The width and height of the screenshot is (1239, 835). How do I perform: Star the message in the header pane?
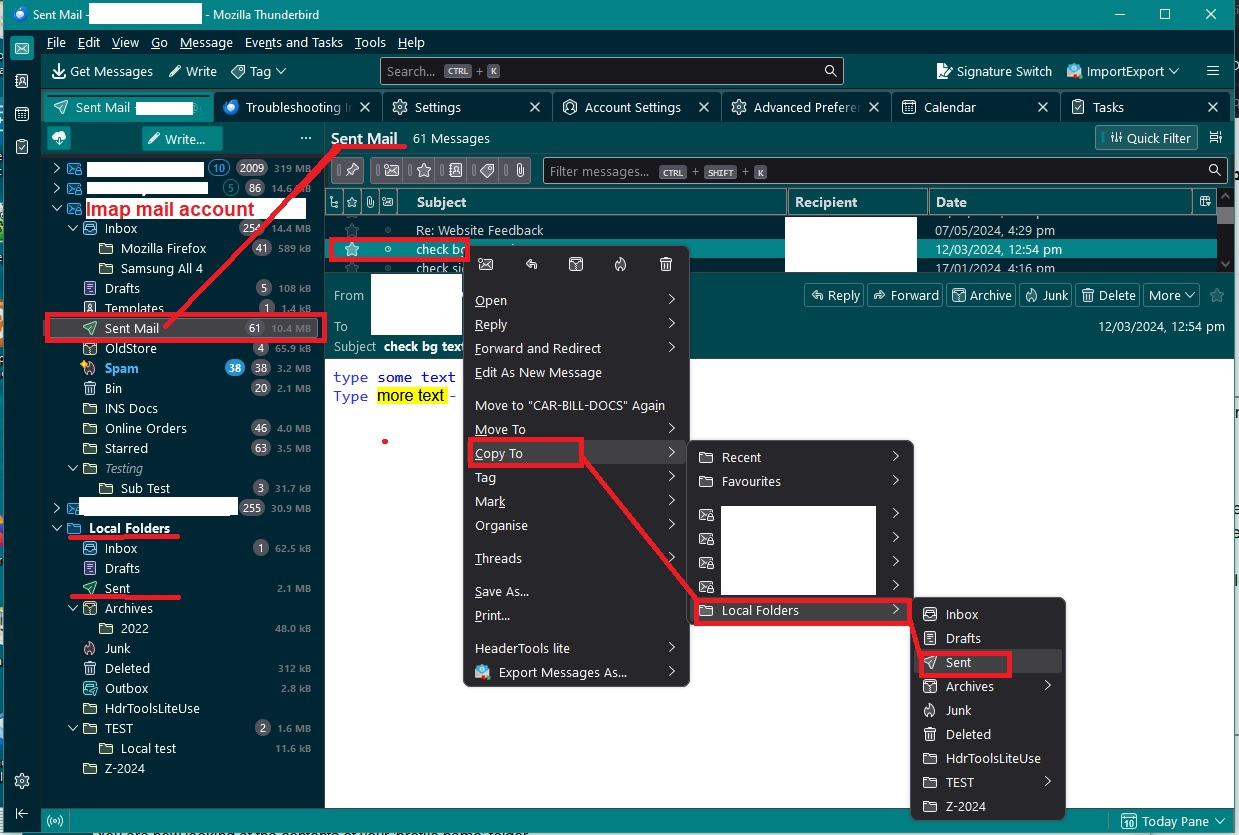[1217, 295]
